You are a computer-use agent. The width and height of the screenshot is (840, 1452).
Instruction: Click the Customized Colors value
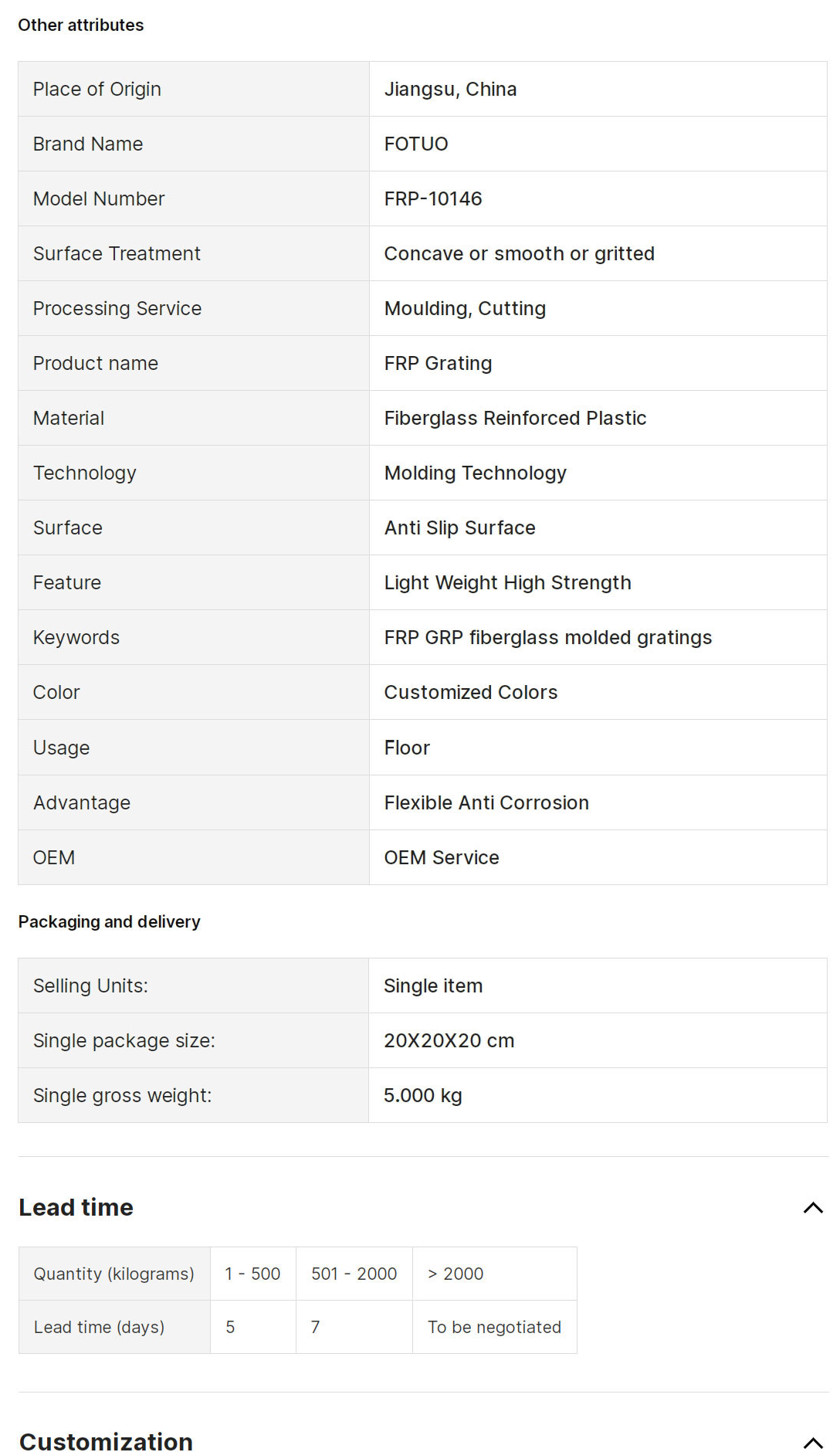coord(470,693)
